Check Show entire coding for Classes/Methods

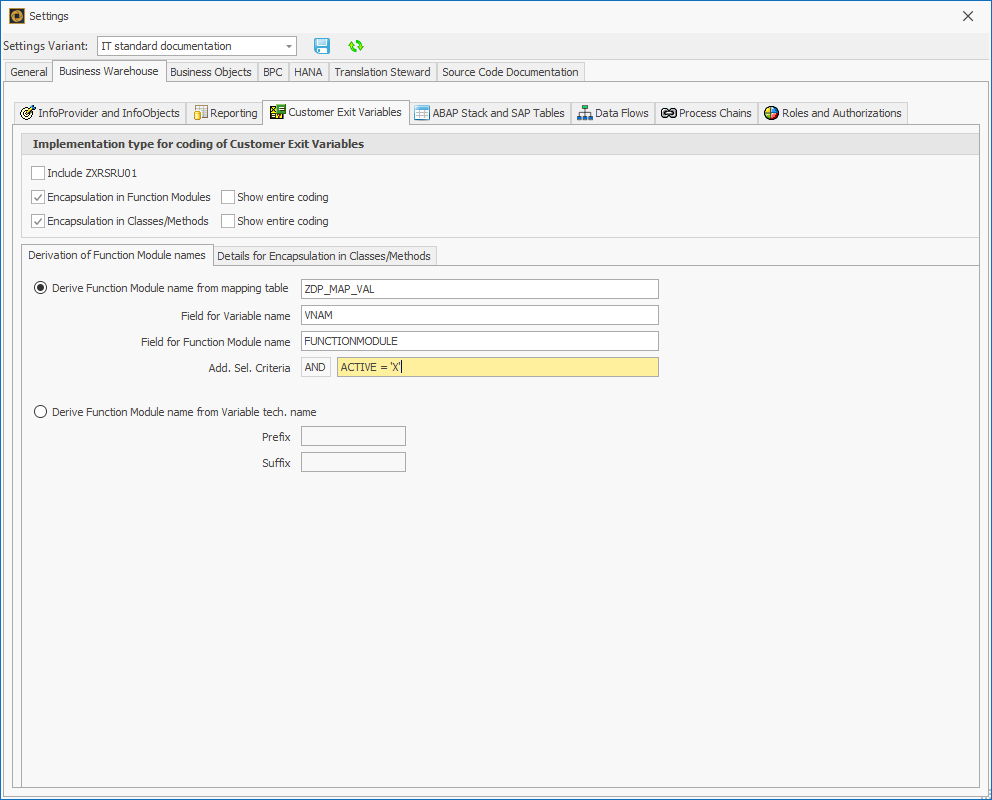click(x=228, y=221)
